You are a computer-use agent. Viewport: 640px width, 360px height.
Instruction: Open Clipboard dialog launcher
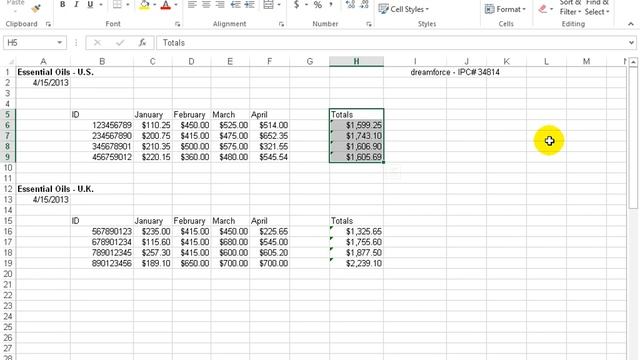(48, 24)
